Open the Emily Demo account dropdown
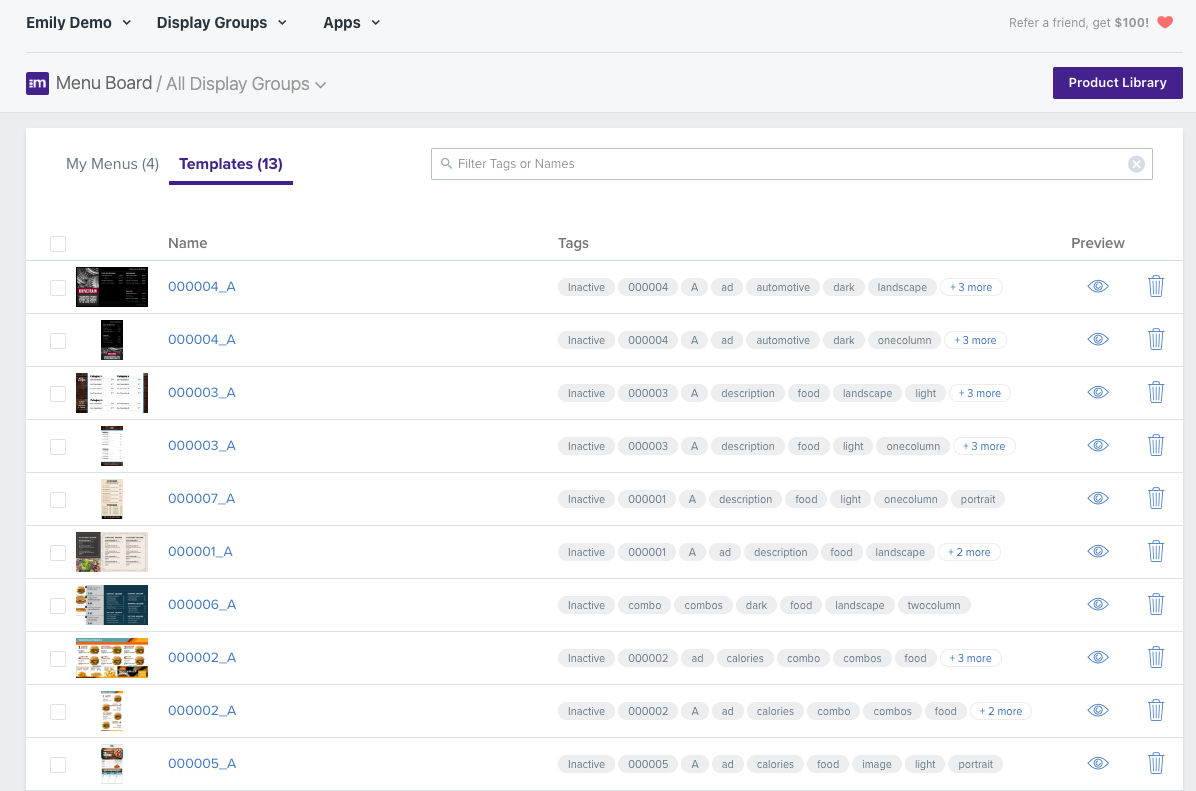This screenshot has height=791, width=1196. 78,22
